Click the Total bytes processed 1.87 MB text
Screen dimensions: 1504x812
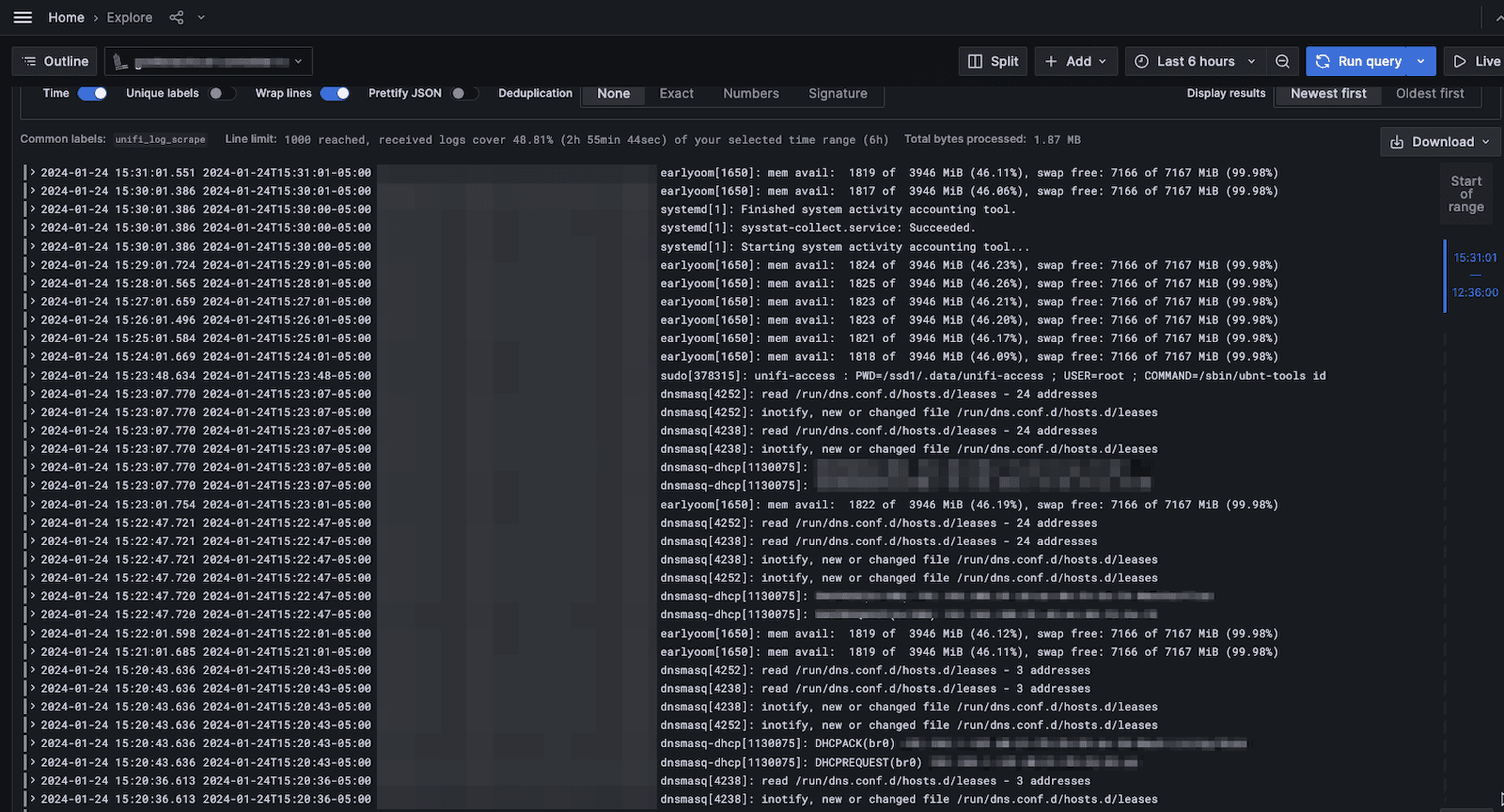click(993, 139)
